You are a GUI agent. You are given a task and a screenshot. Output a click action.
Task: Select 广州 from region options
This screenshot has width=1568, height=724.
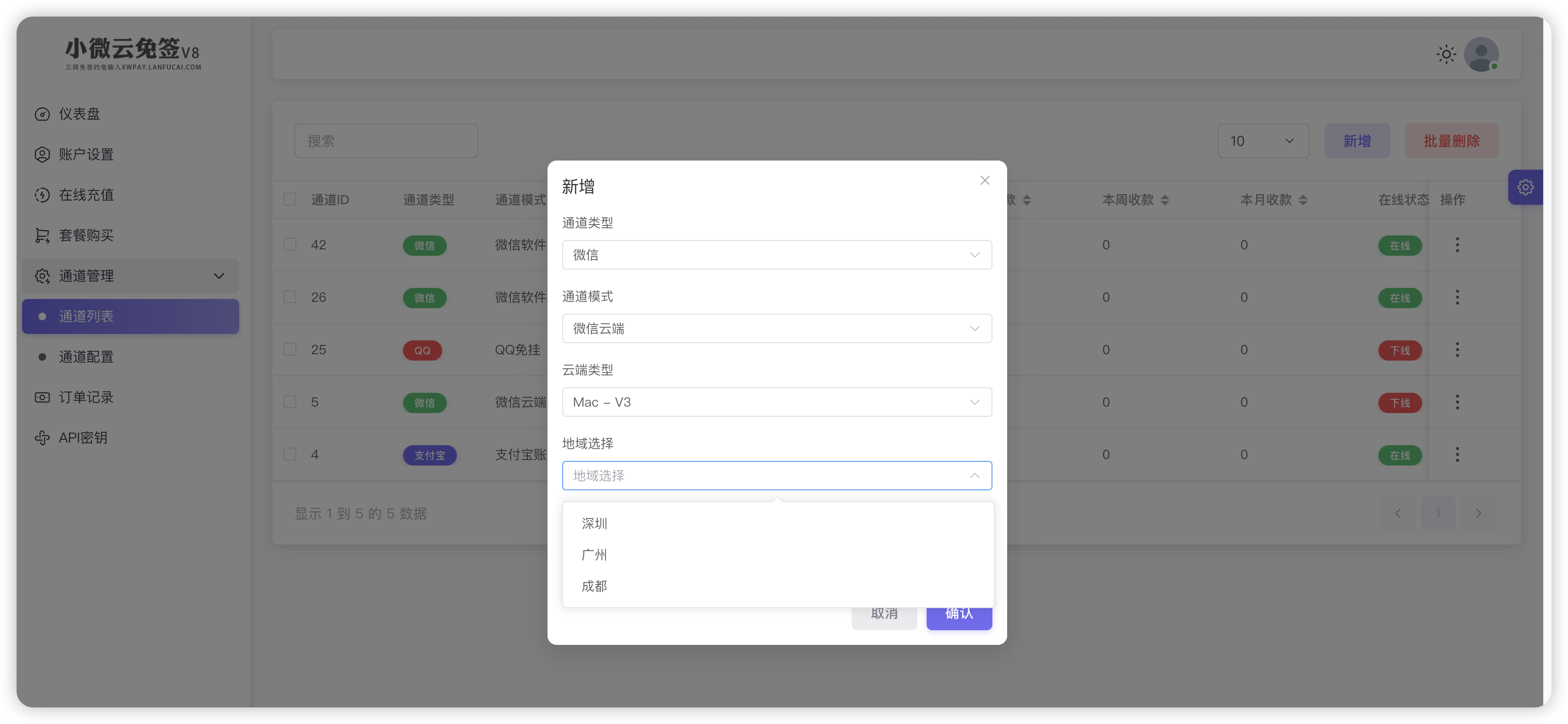point(778,554)
